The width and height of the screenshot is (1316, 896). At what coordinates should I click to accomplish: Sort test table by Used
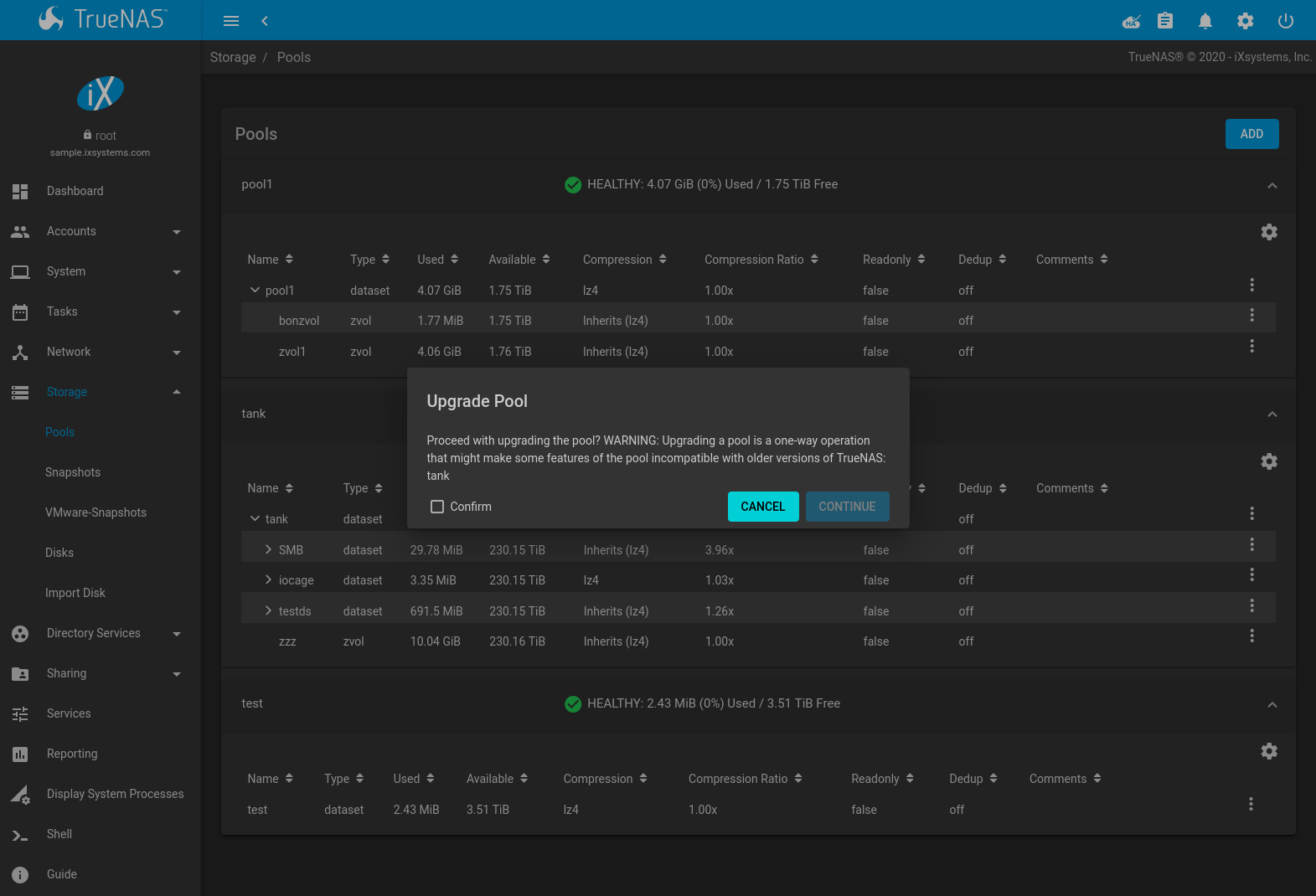coord(414,779)
